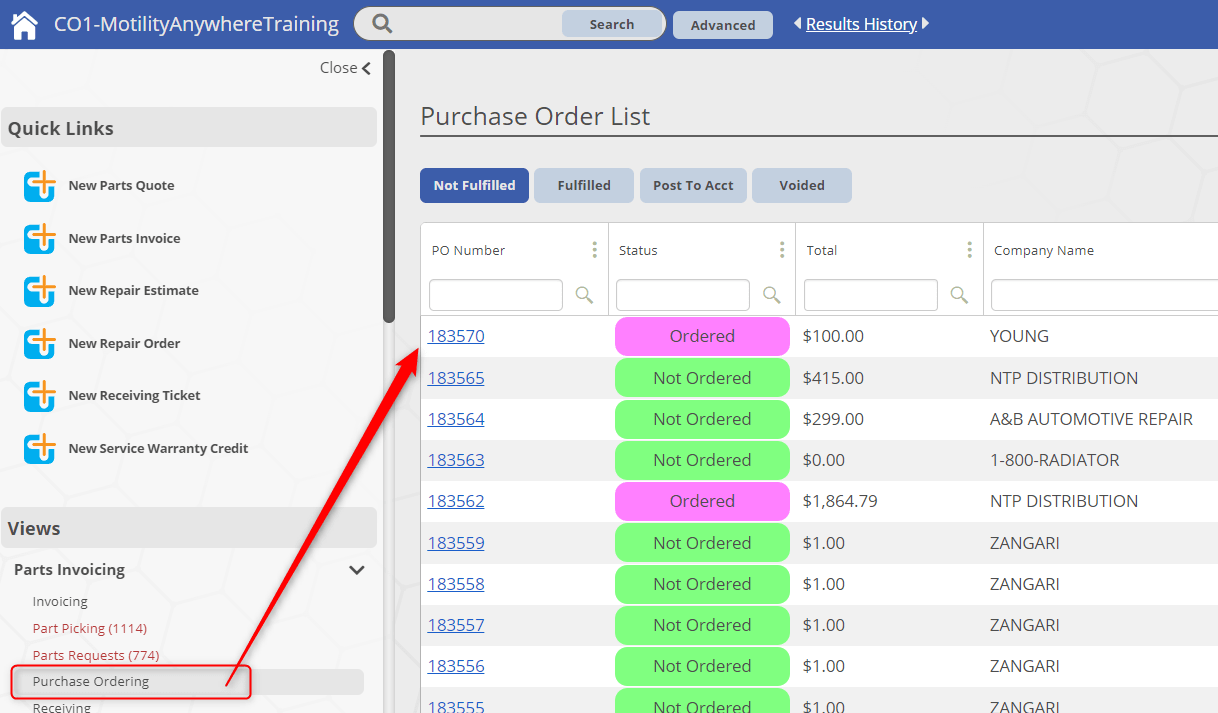The height and width of the screenshot is (713, 1218).
Task: Open the Results History link
Action: [861, 24]
